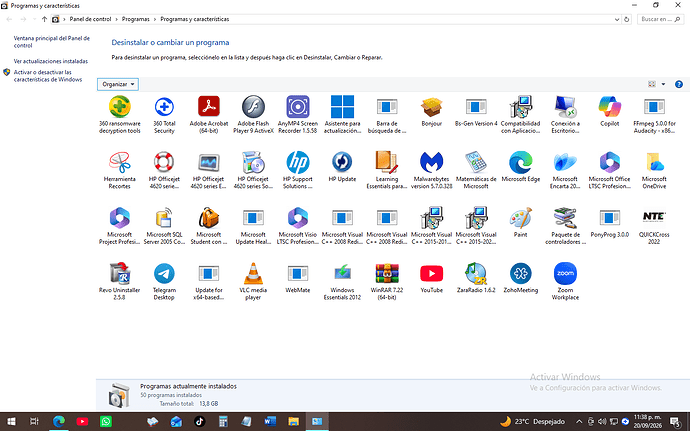Select Telegram Desktop program
The height and width of the screenshot is (431, 690).
(x=164, y=281)
